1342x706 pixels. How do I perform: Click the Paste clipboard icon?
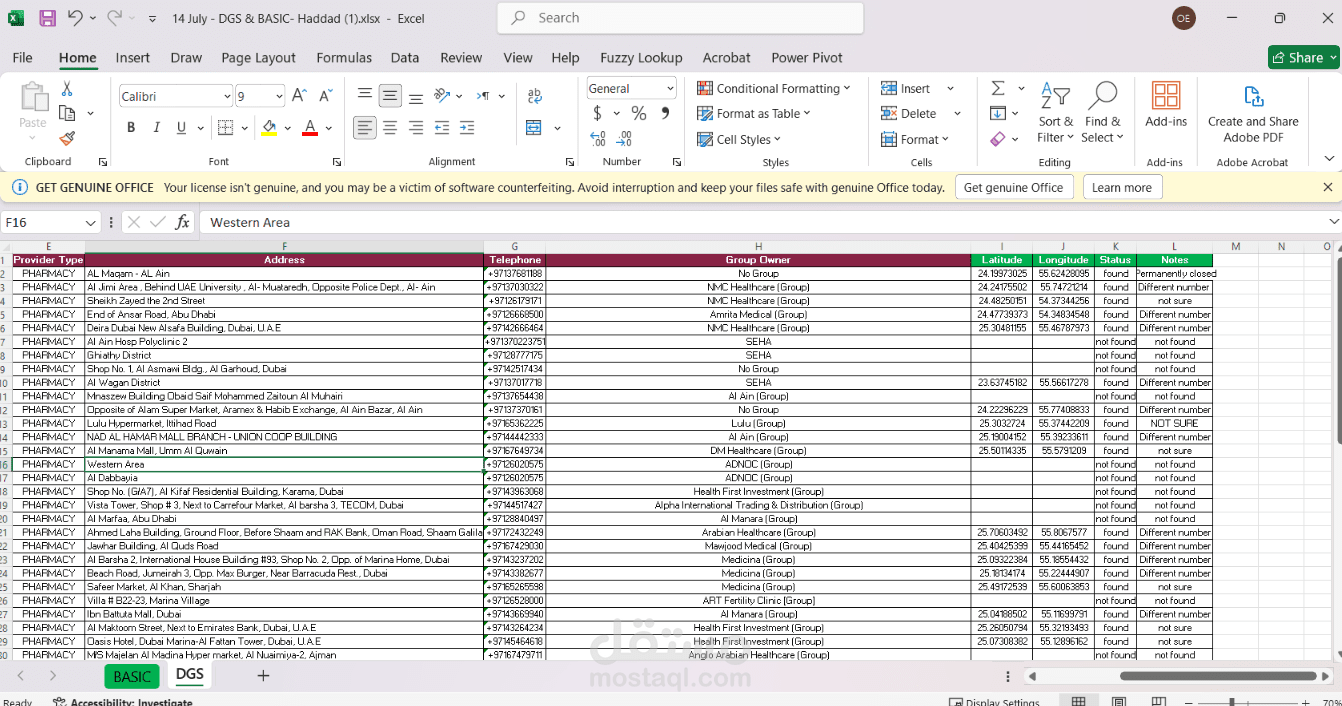tap(33, 97)
